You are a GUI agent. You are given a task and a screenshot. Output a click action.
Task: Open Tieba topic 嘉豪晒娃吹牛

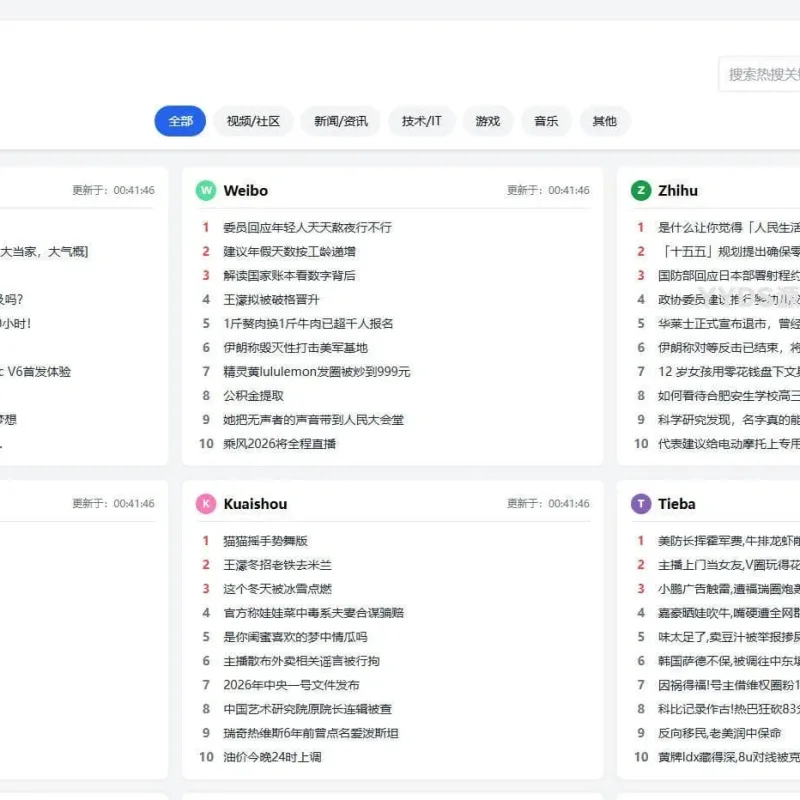click(x=729, y=613)
